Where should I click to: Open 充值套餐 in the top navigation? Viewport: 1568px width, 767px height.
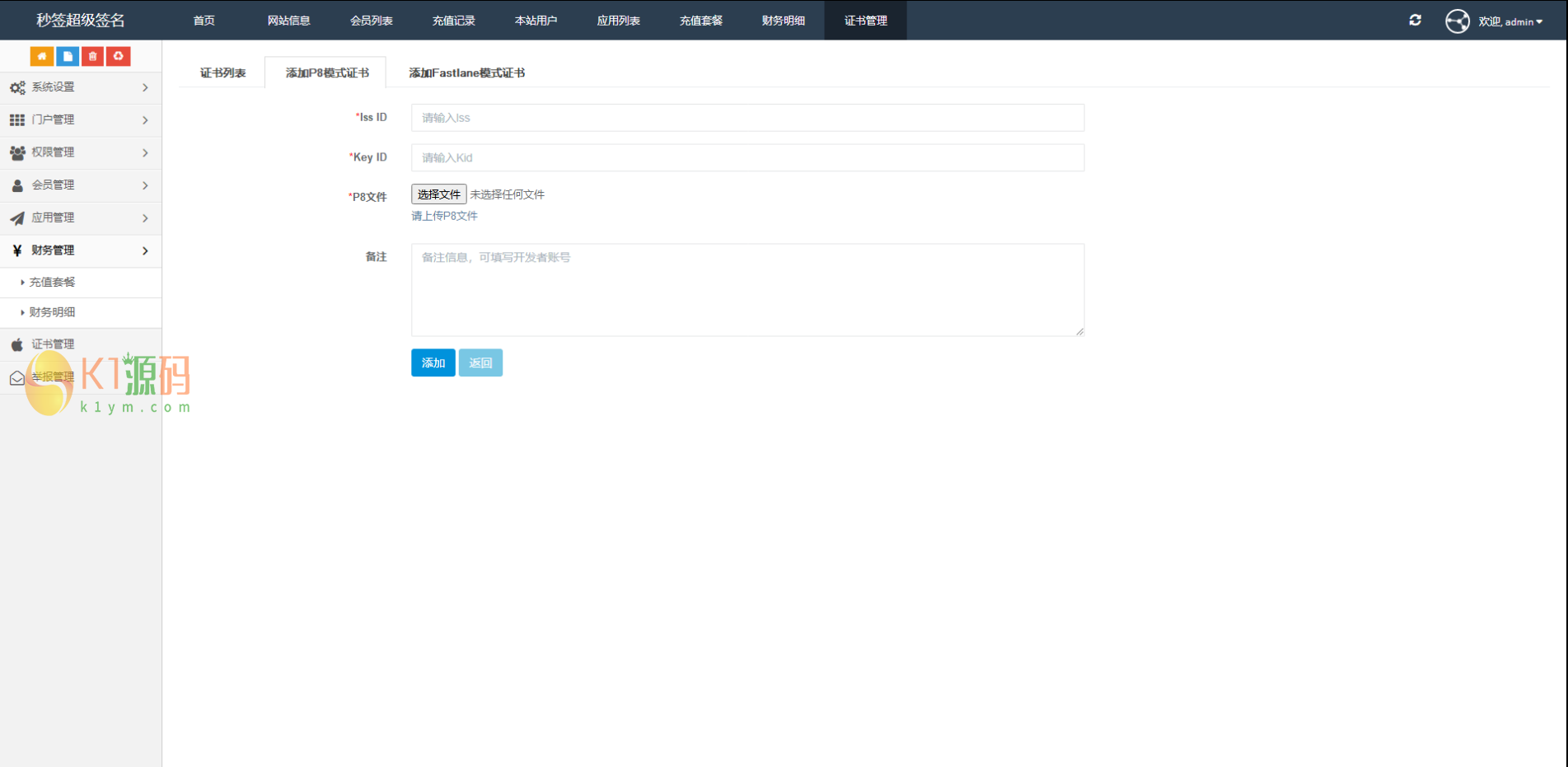click(x=700, y=21)
